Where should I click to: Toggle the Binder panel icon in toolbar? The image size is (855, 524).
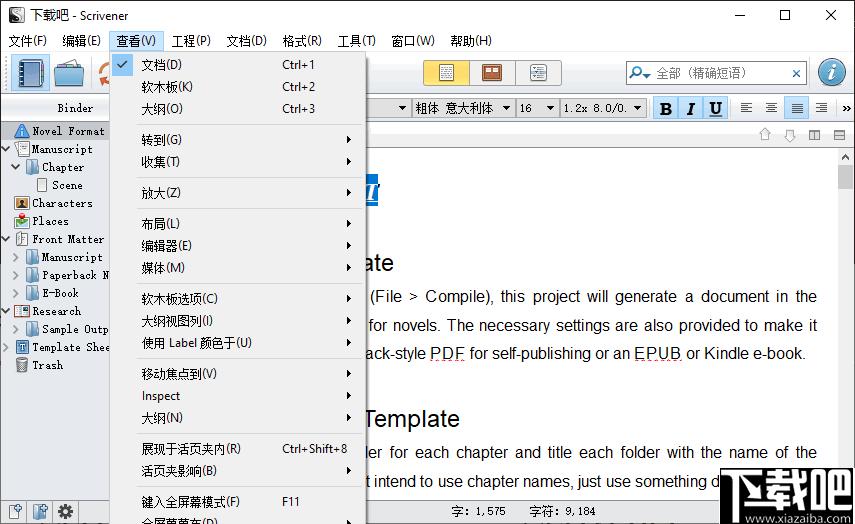pos(30,73)
